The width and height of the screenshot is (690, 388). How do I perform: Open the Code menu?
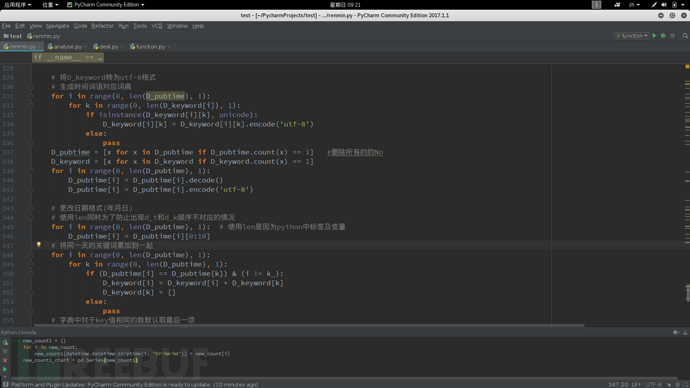pos(80,26)
